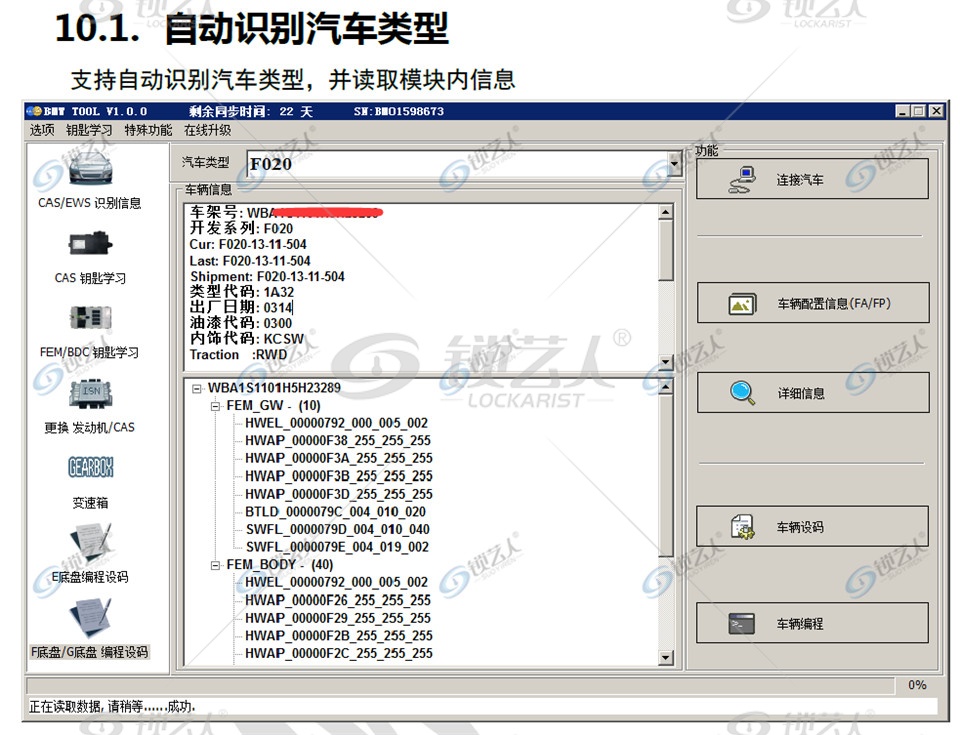The width and height of the screenshot is (960, 735).
Task: Click the status bar message '正在读取数据'
Action: pyautogui.click(x=112, y=707)
